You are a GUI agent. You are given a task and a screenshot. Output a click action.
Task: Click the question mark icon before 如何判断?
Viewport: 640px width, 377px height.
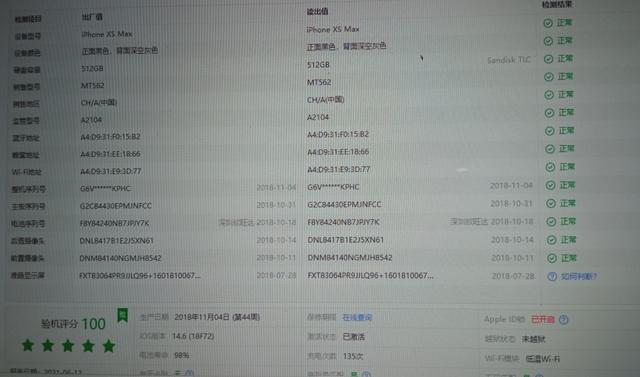point(552,277)
